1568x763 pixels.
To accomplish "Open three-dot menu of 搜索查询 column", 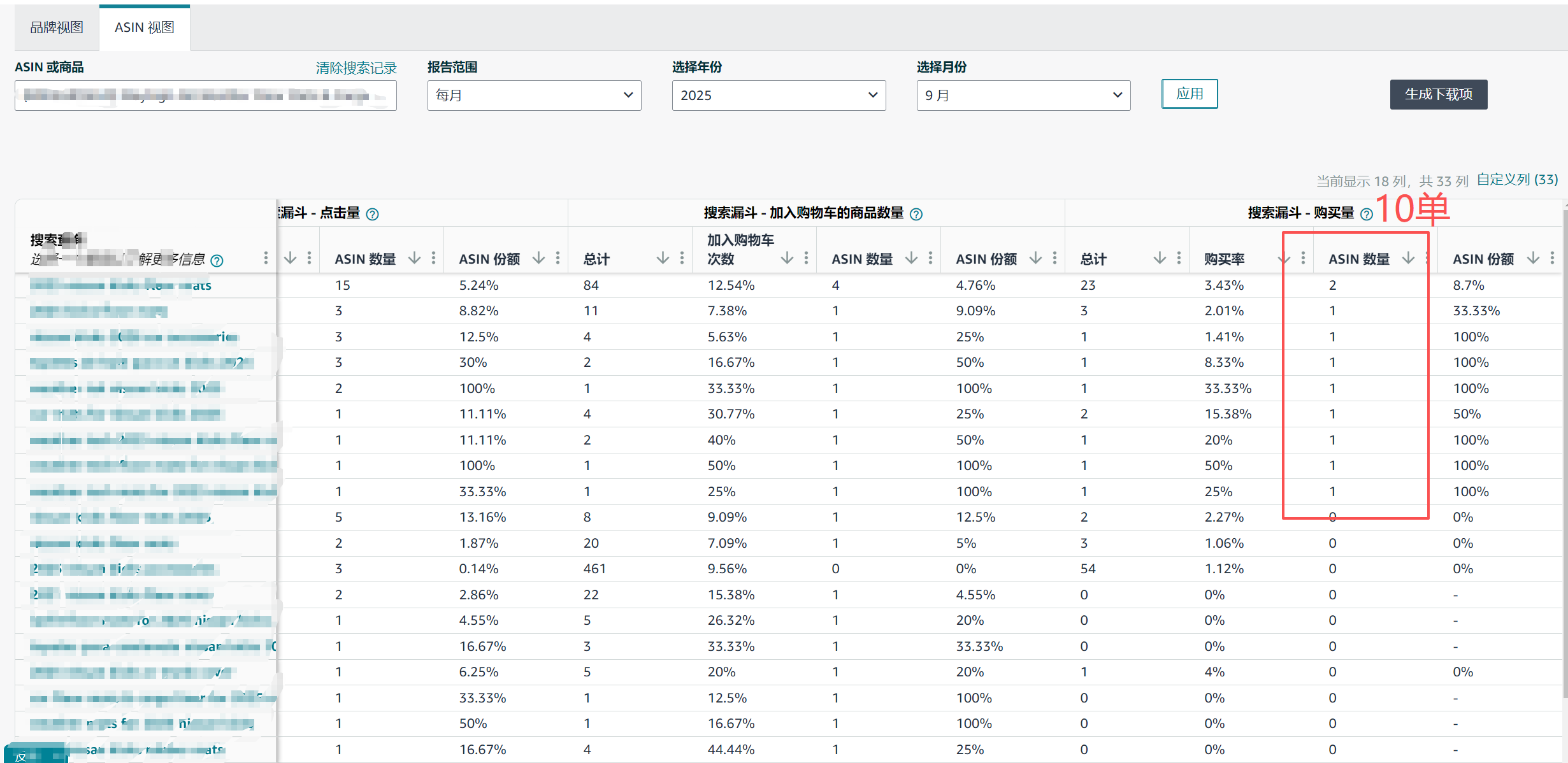I will pyautogui.click(x=266, y=258).
